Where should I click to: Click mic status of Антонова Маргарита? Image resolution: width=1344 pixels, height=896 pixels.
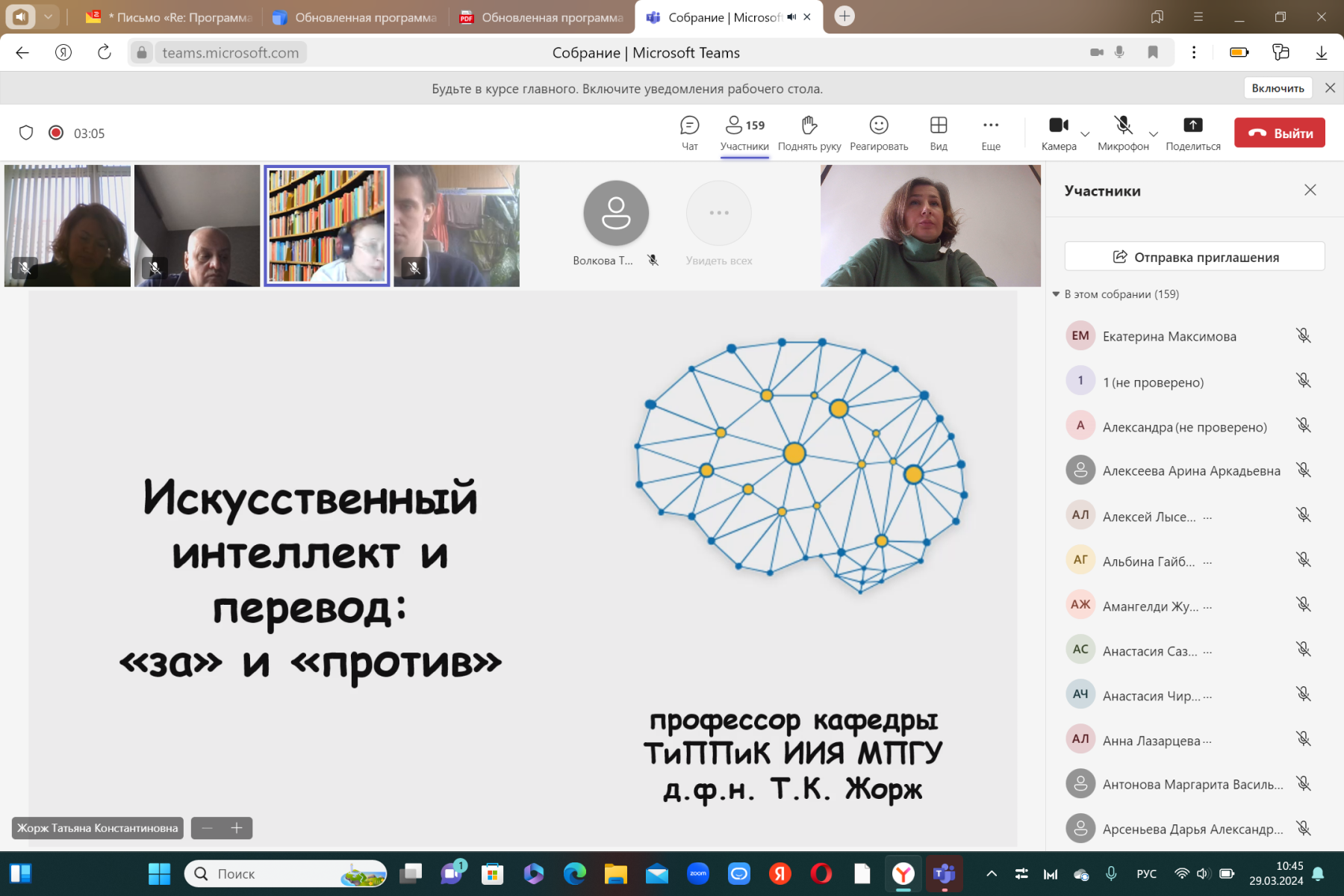pos(1304,784)
